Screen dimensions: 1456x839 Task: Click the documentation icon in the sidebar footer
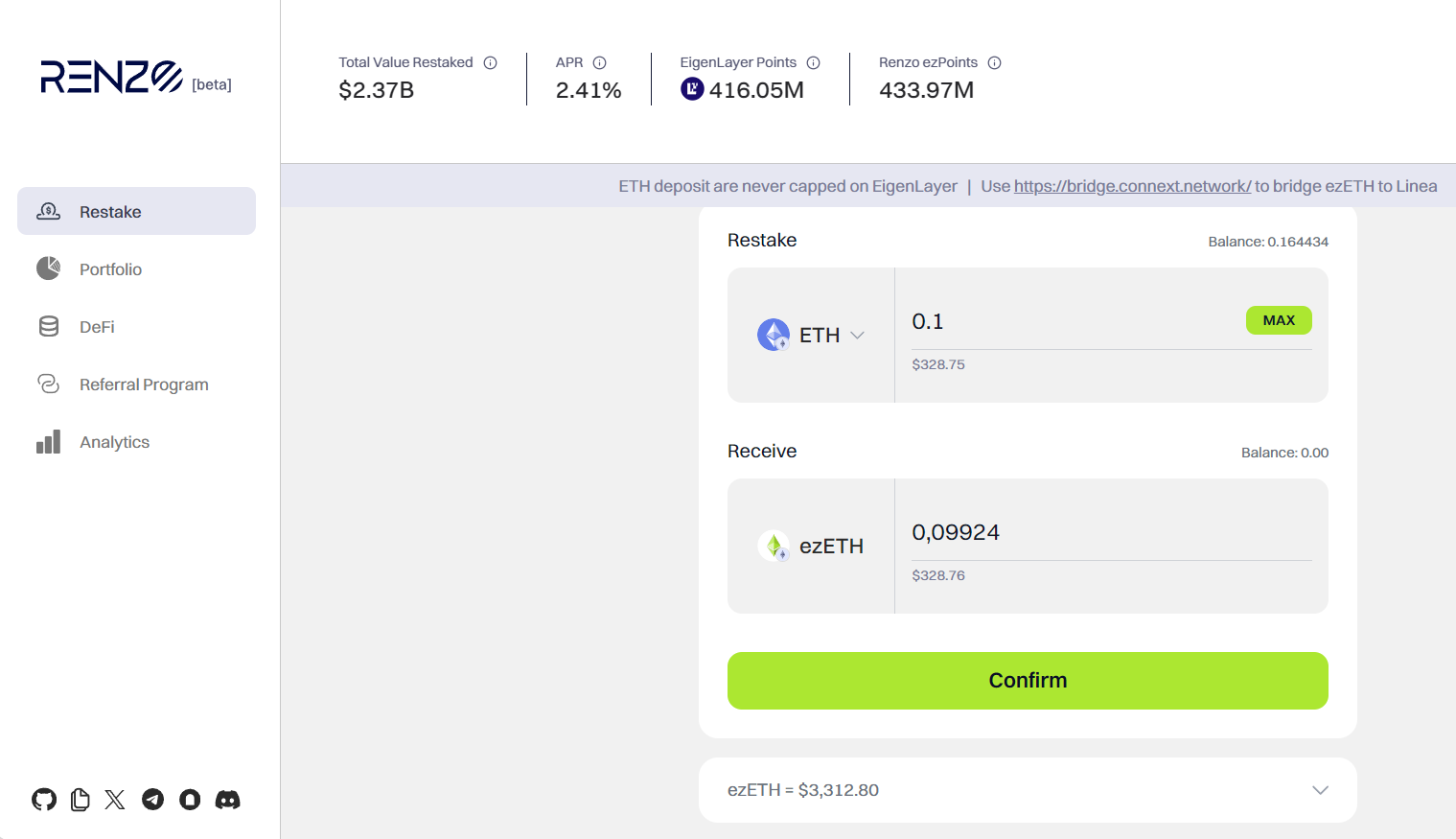click(x=80, y=799)
